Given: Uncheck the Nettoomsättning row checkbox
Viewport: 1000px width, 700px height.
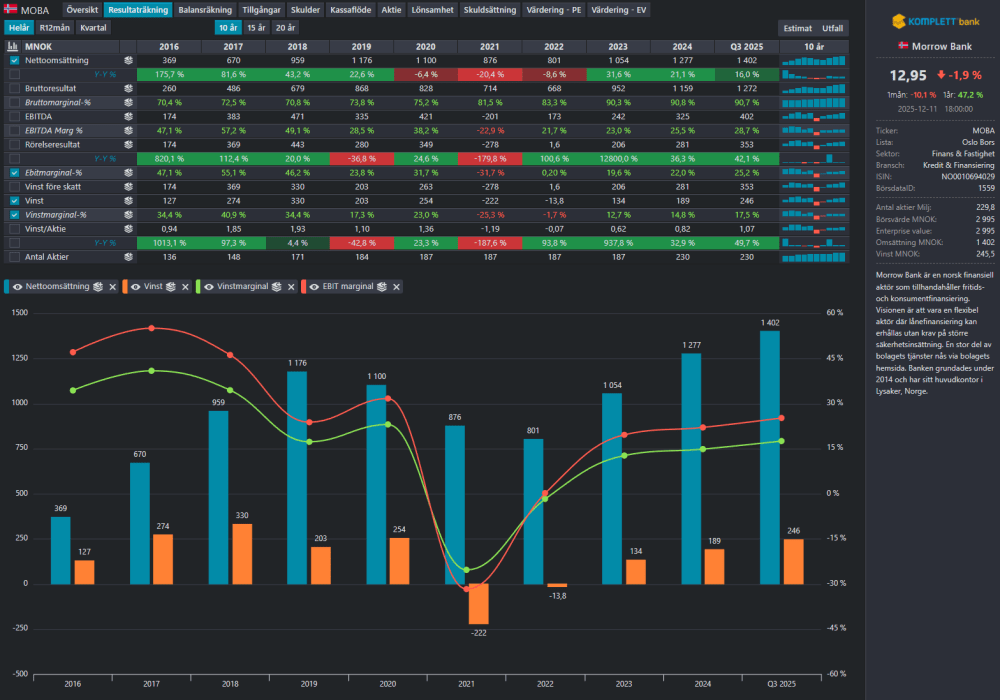Looking at the screenshot, I should pos(15,61).
